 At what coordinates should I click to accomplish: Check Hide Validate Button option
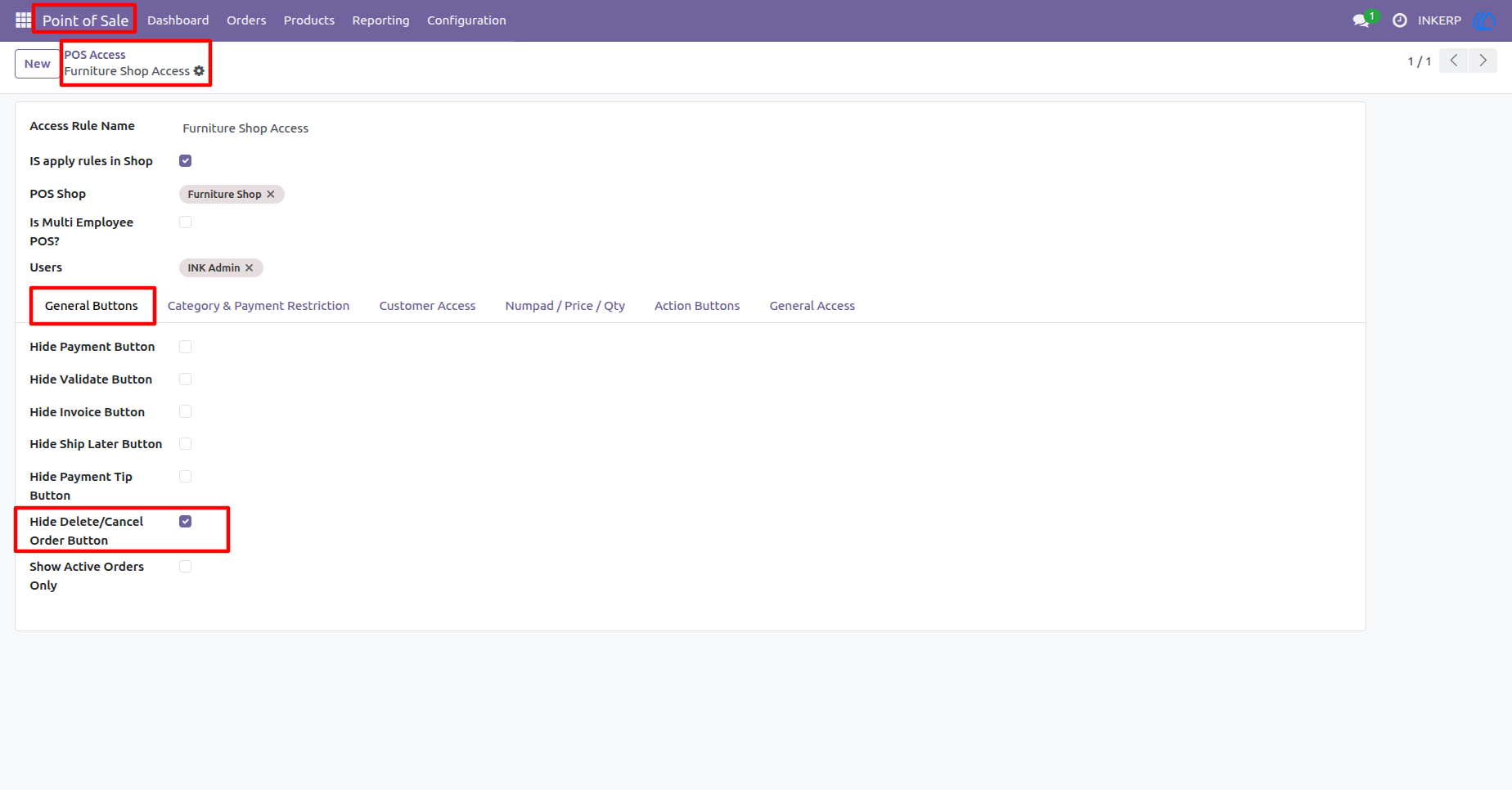[186, 379]
